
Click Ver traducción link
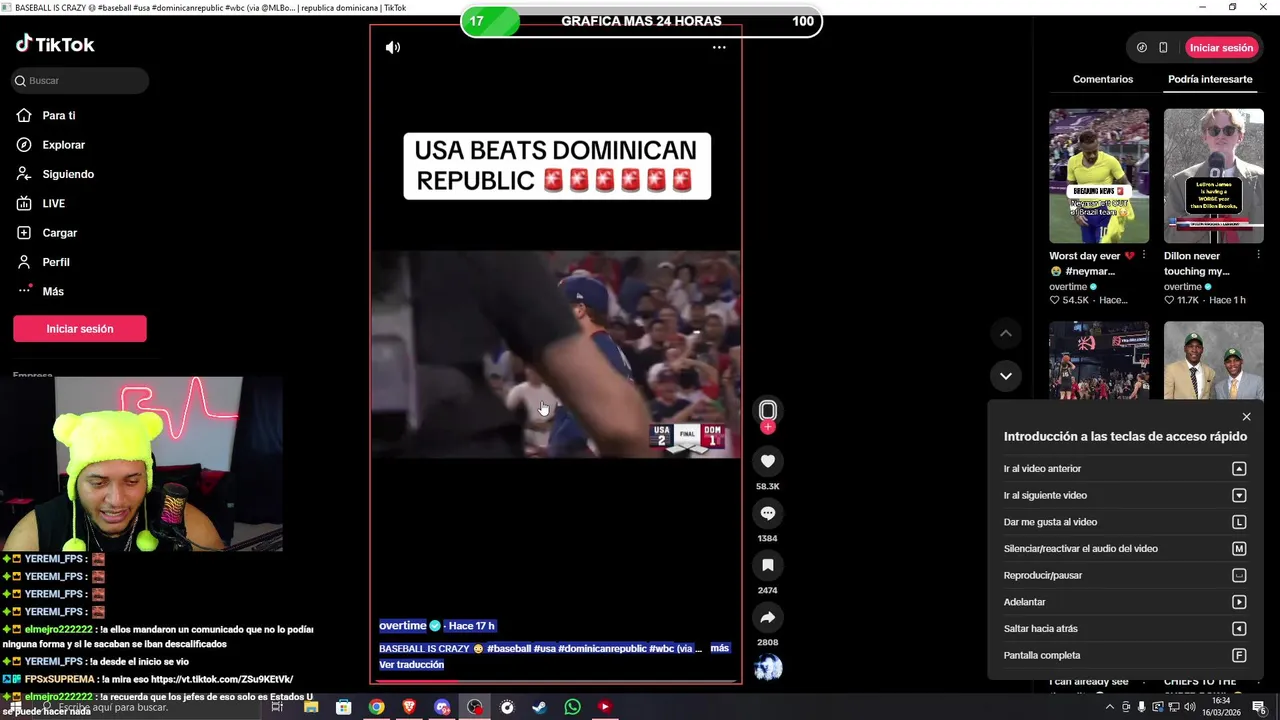point(411,664)
